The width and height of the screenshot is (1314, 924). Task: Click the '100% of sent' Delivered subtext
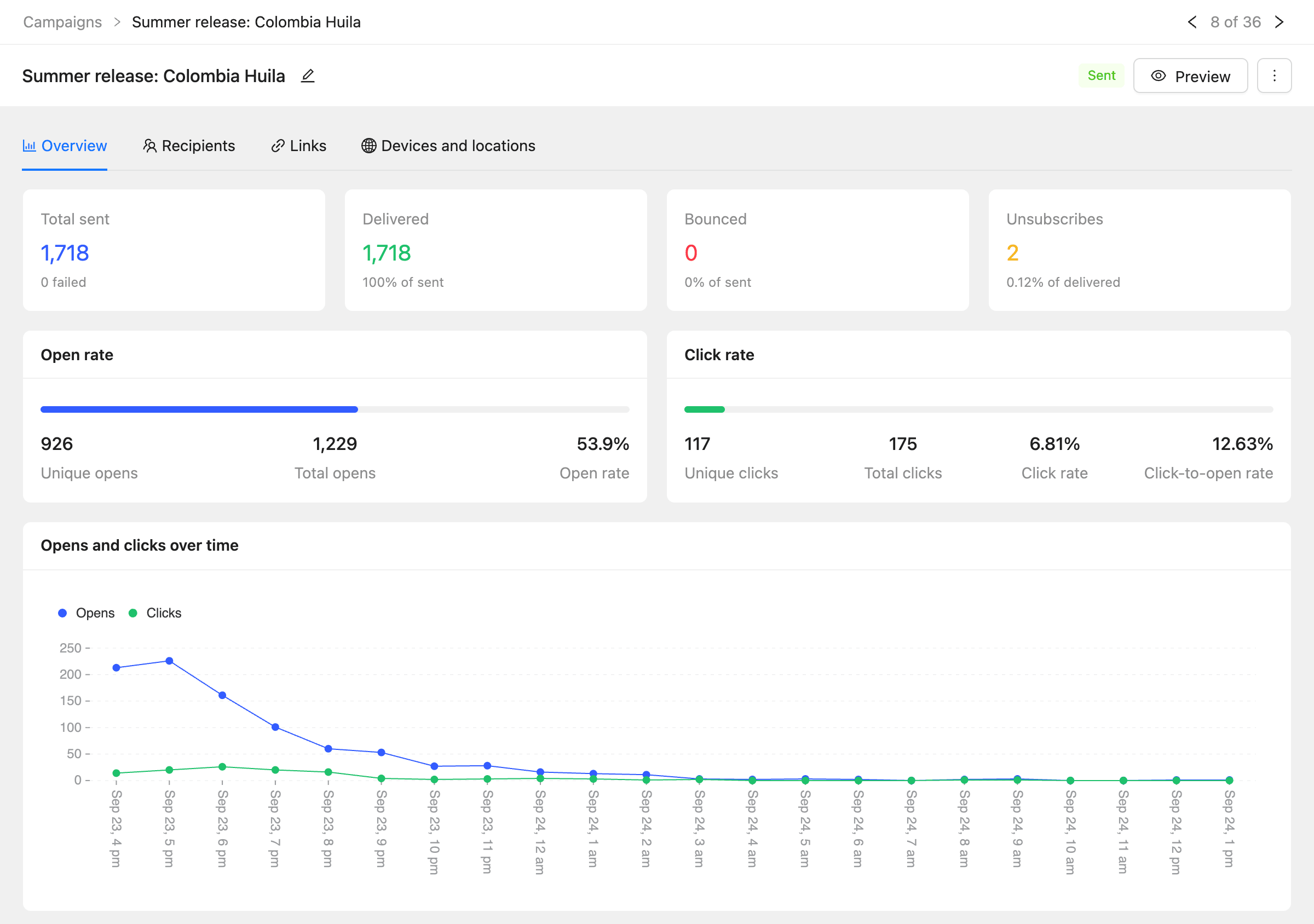403,282
